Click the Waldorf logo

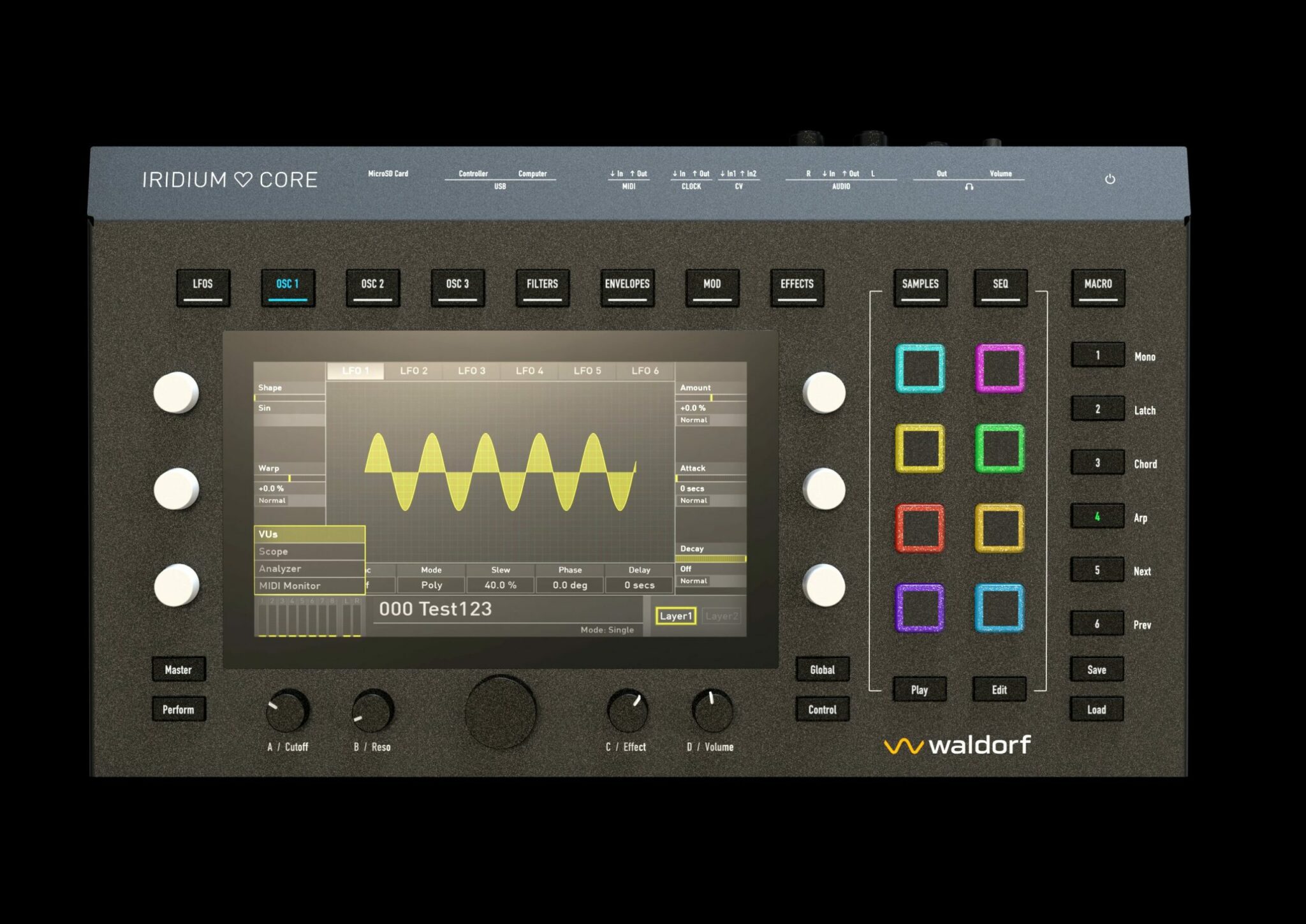tap(957, 744)
